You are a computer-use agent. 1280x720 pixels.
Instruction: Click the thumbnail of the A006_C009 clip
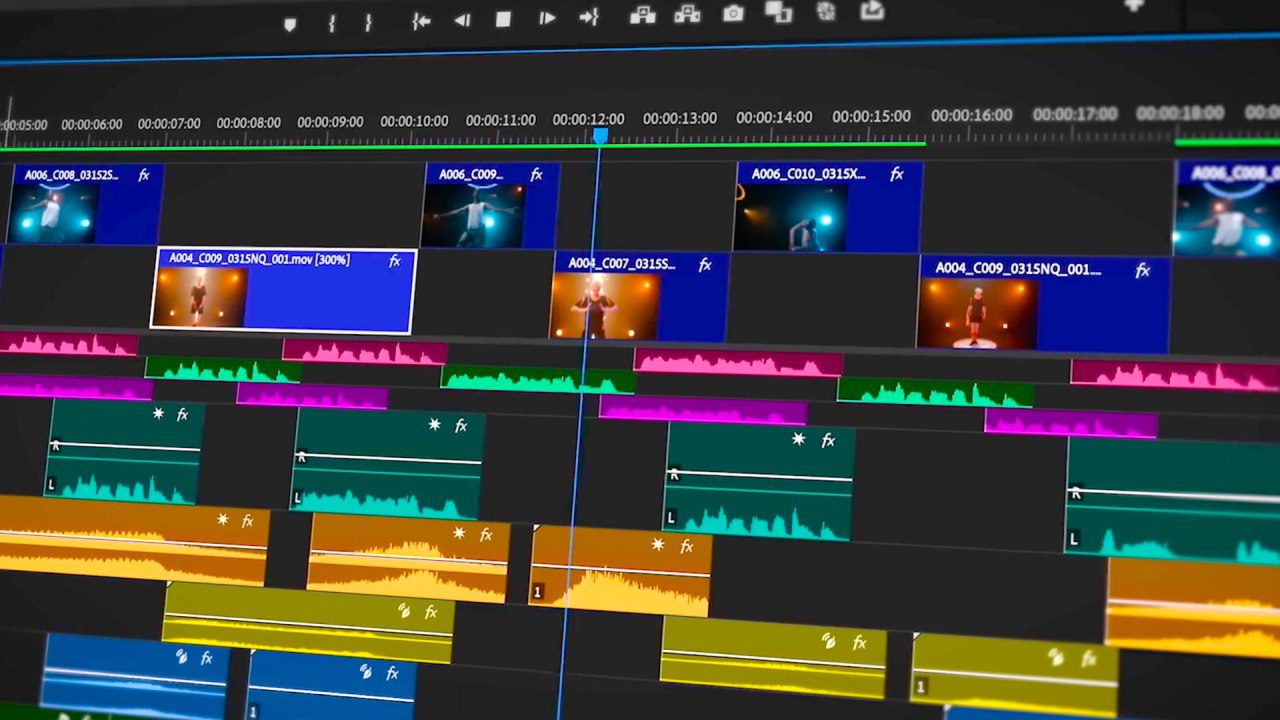click(x=474, y=215)
